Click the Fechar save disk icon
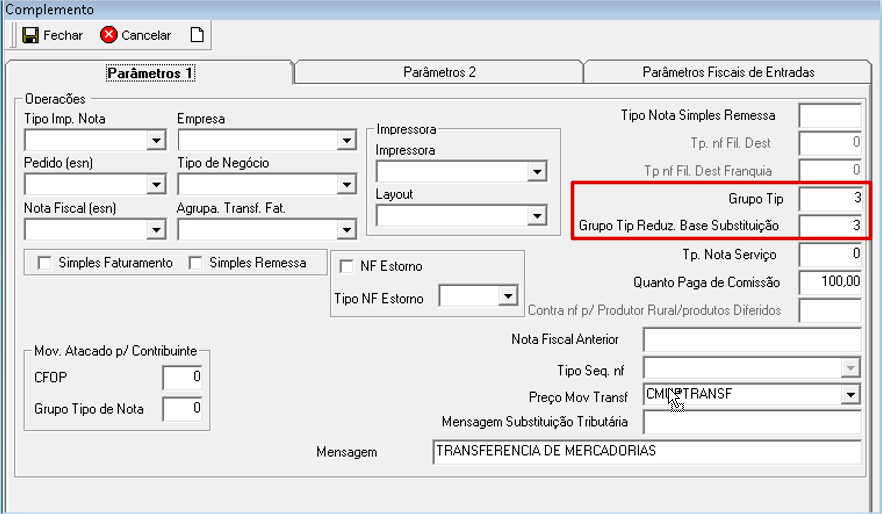The width and height of the screenshot is (882, 514). click(x=30, y=35)
